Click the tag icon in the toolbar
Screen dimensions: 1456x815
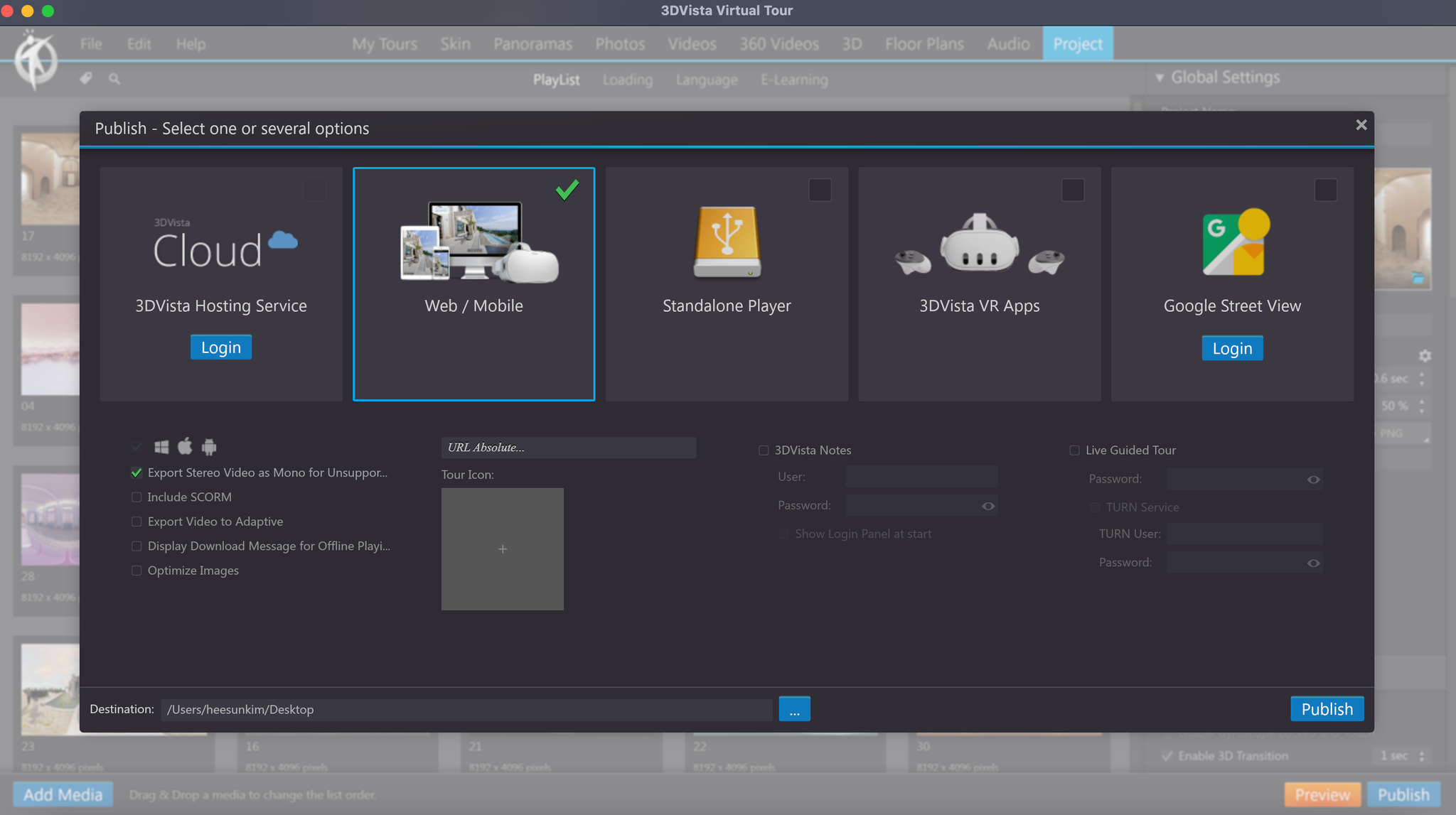coord(86,78)
